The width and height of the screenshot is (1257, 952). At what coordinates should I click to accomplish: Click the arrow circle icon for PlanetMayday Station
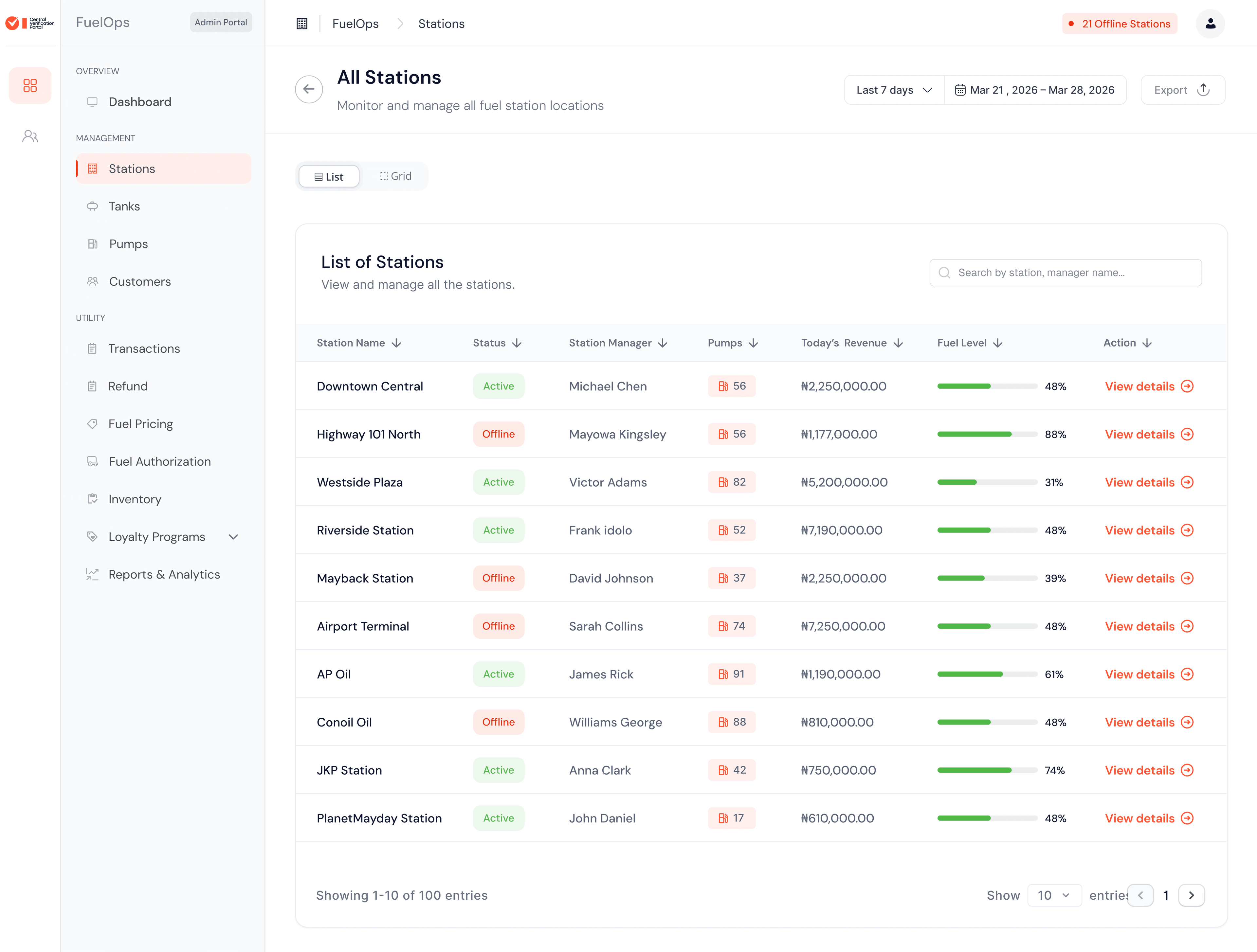[1187, 818]
